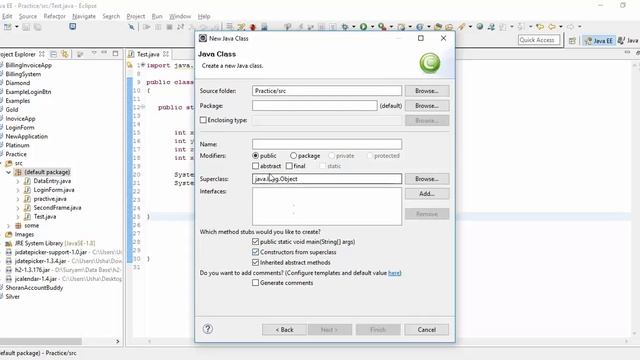Click the Name input field
640x360 pixels.
click(x=327, y=144)
